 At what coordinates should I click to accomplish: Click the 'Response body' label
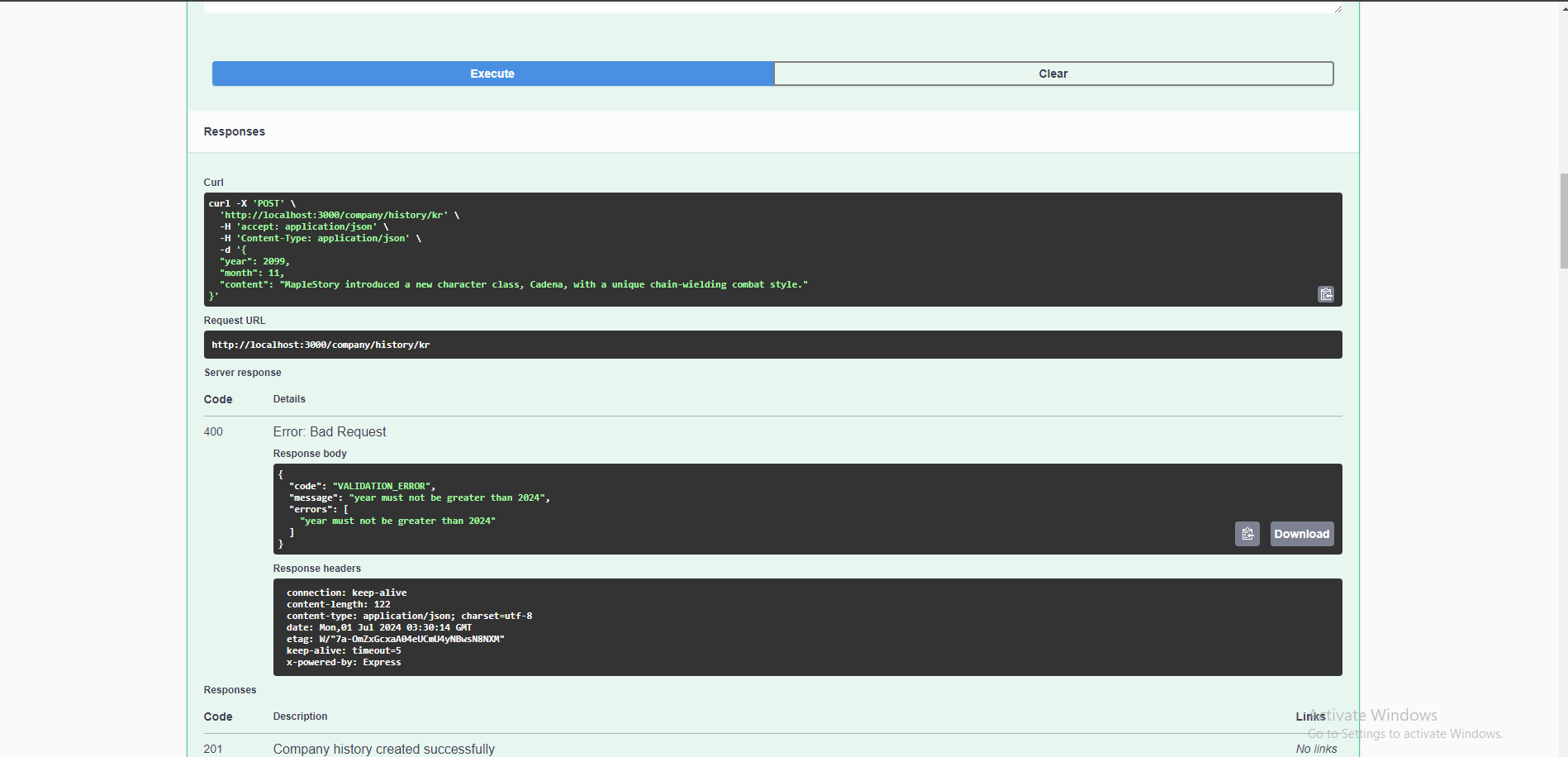pos(310,454)
